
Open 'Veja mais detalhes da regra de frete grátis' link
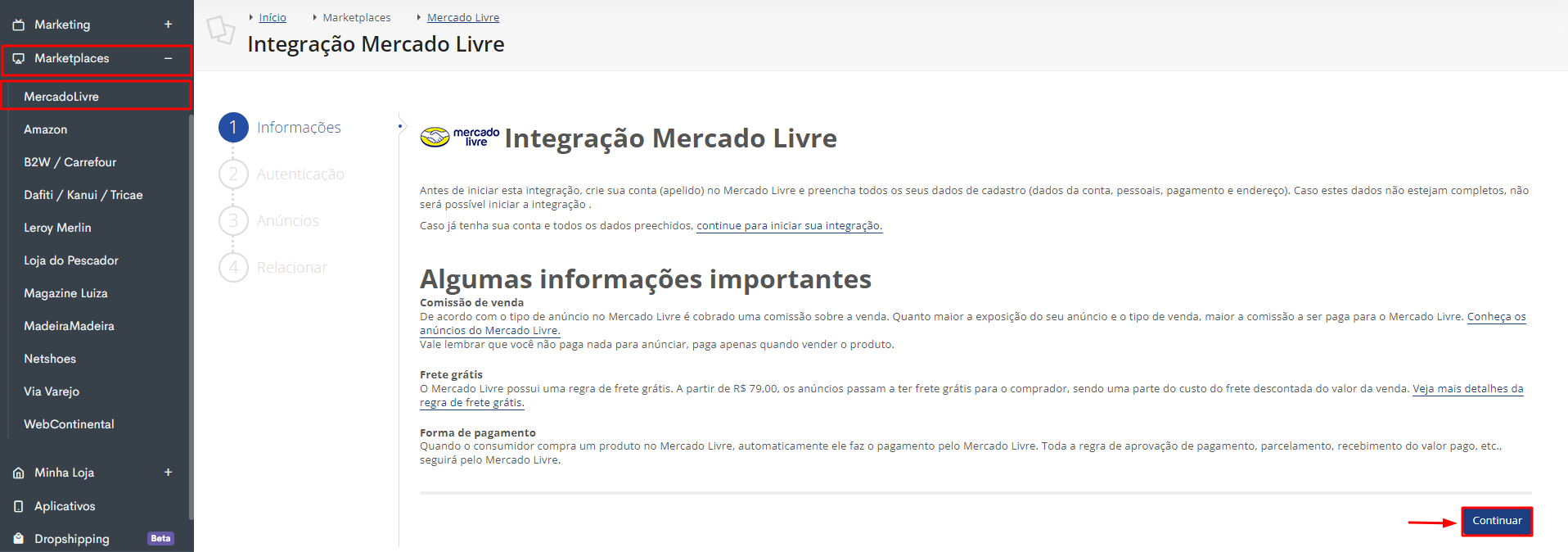(x=1468, y=389)
